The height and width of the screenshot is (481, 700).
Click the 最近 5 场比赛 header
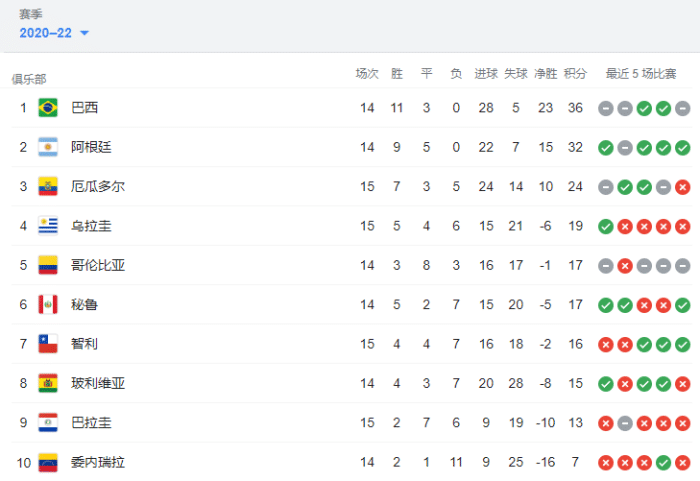(640, 74)
